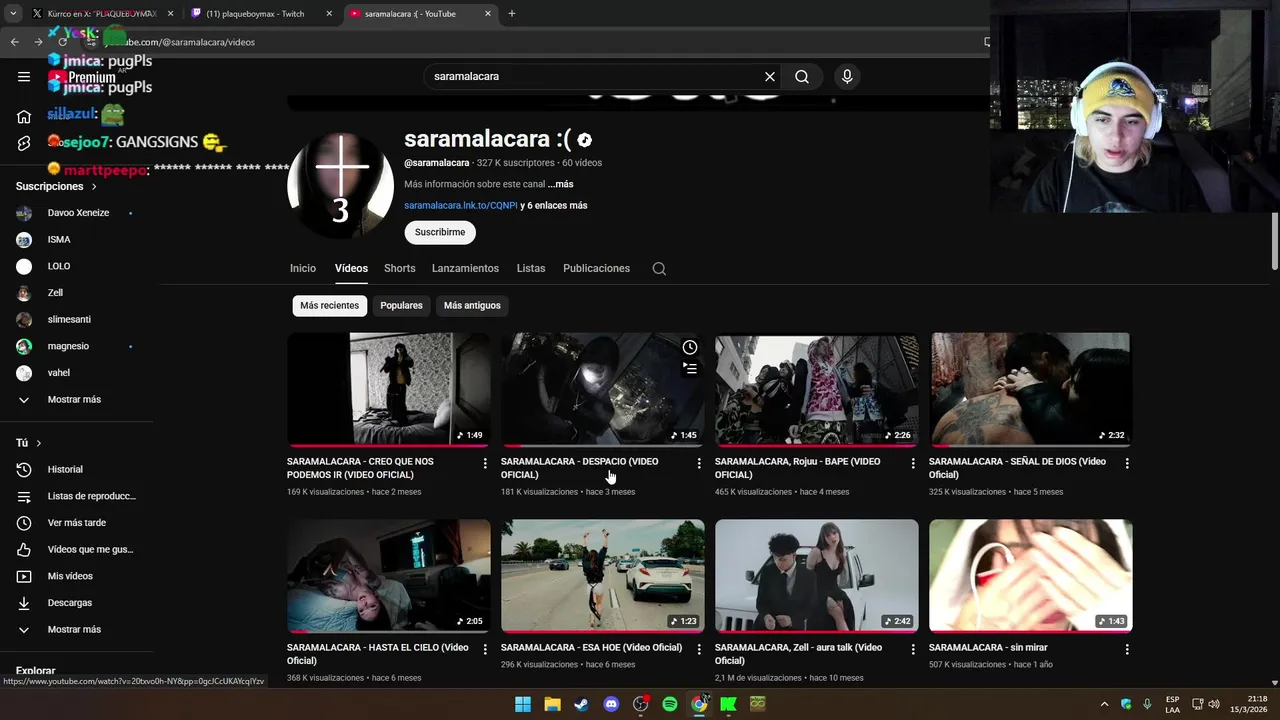Screen dimensions: 1280x720
Task: Open options menu for SEÑAL DE DIOS video
Action: coord(1127,463)
